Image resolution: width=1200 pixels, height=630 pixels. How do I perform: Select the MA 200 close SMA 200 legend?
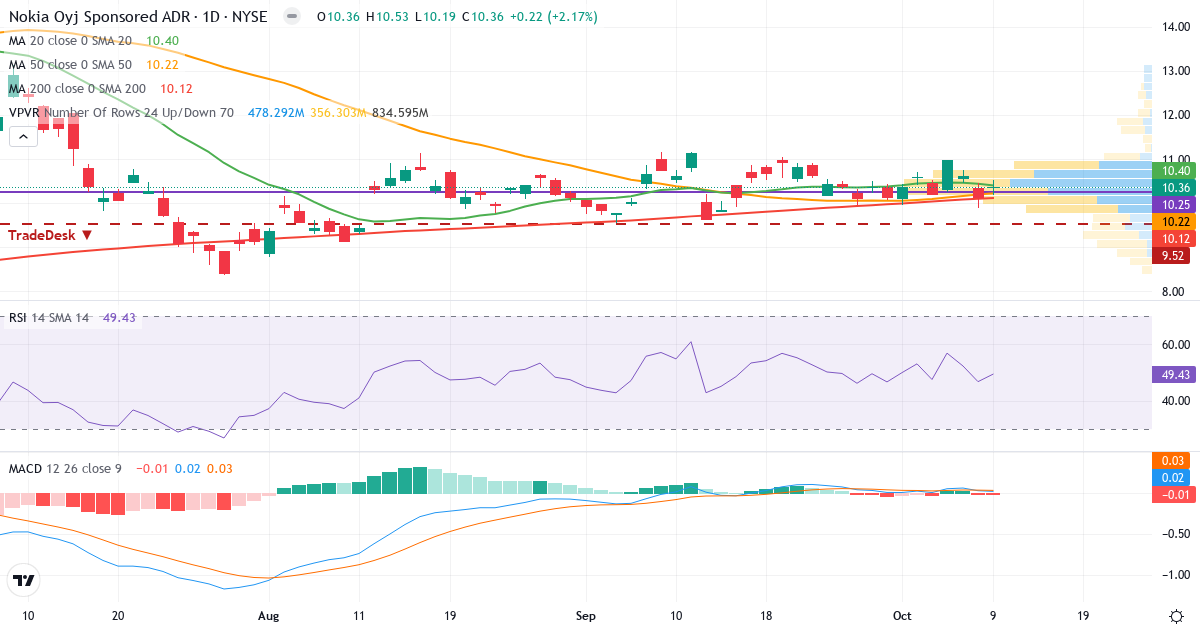[x=77, y=88]
